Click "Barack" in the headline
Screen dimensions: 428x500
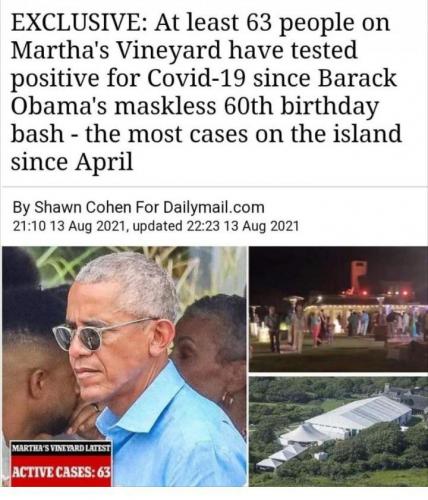click(x=358, y=78)
